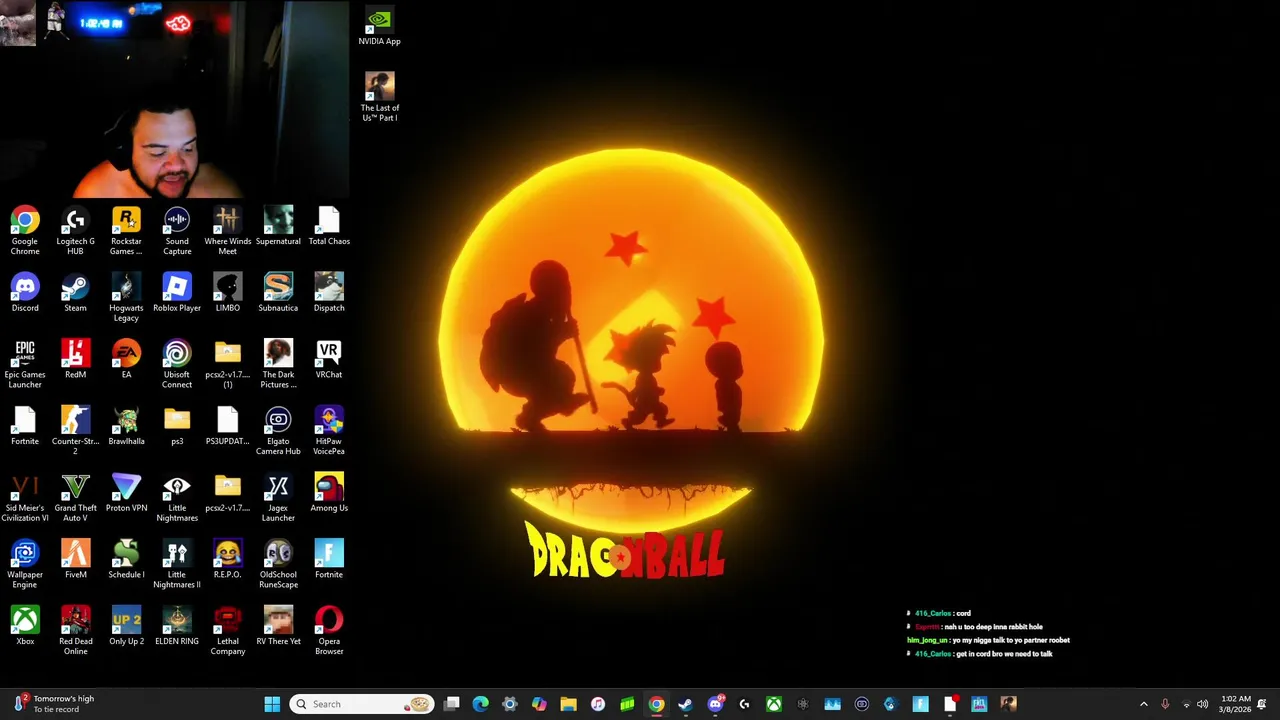Launch RedM from the desktop
Viewport: 1280px width, 720px height.
click(75, 360)
